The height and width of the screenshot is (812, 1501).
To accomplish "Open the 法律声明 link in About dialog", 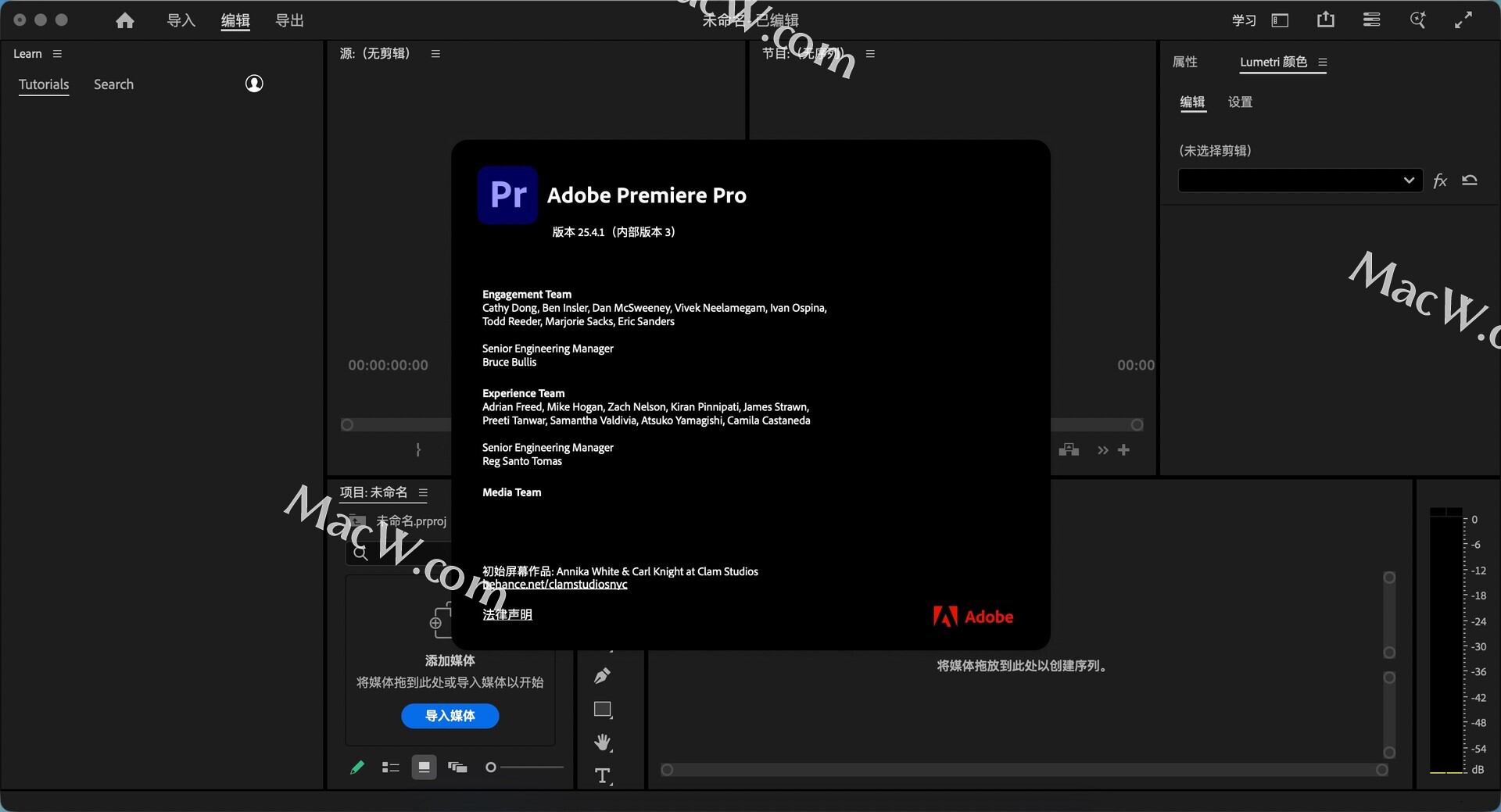I will [x=507, y=615].
